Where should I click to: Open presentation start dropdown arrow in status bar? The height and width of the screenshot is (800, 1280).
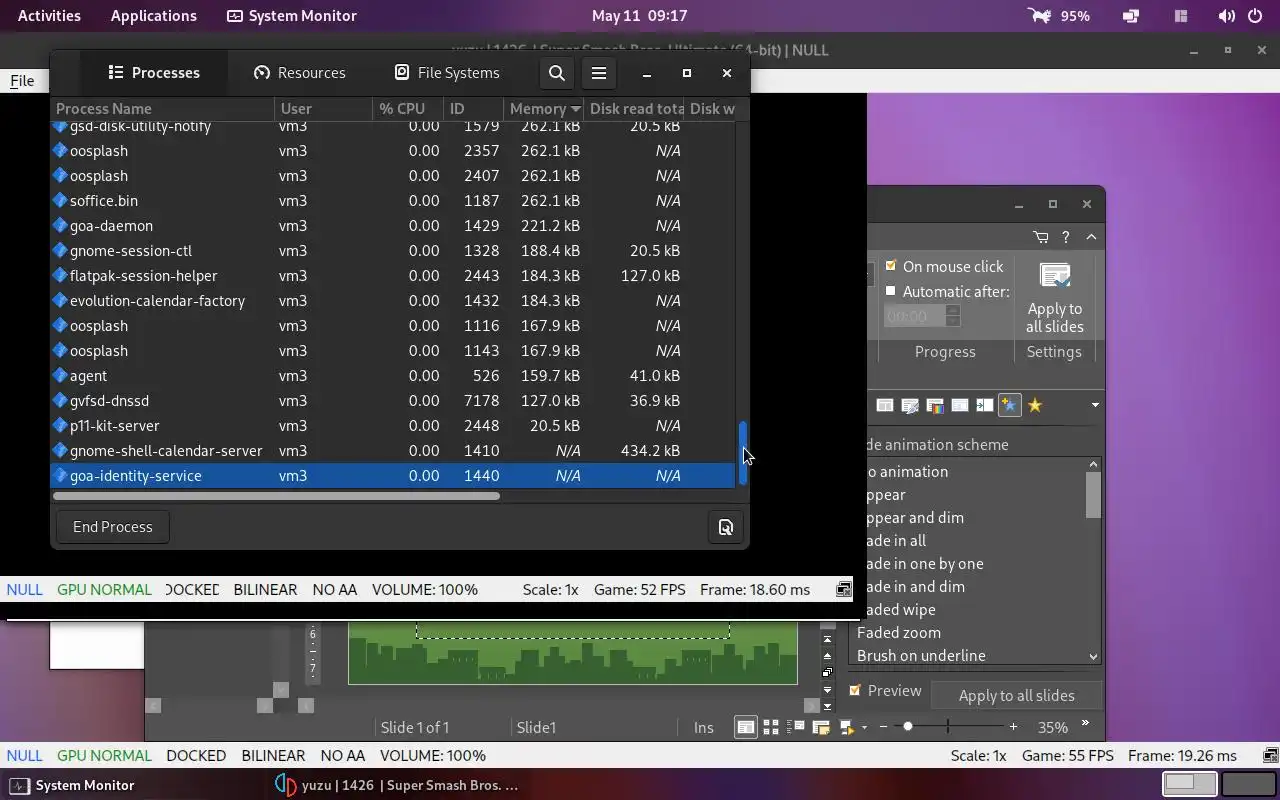coord(864,727)
